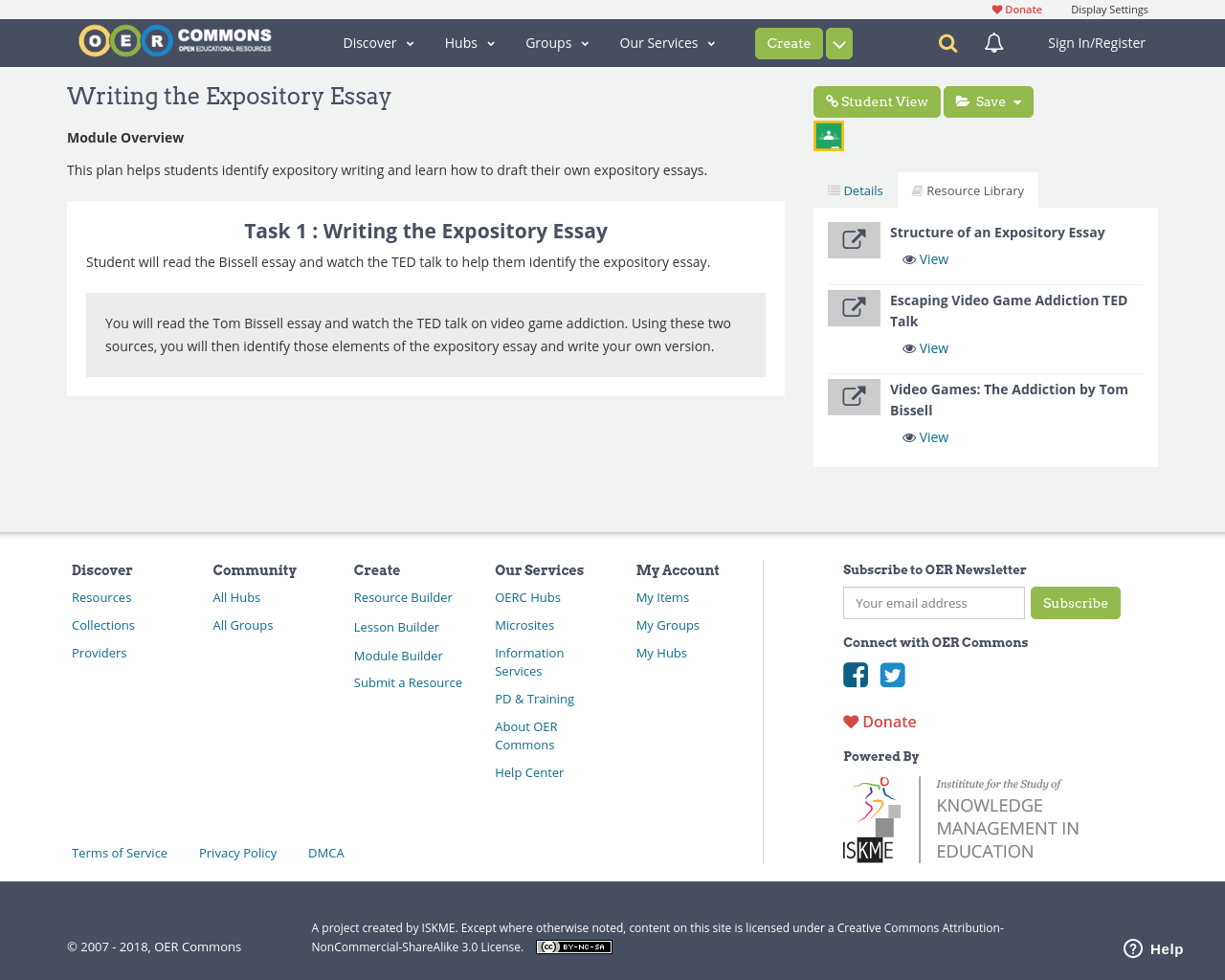Open the notification bell icon
This screenshot has height=980, width=1225.
[991, 42]
